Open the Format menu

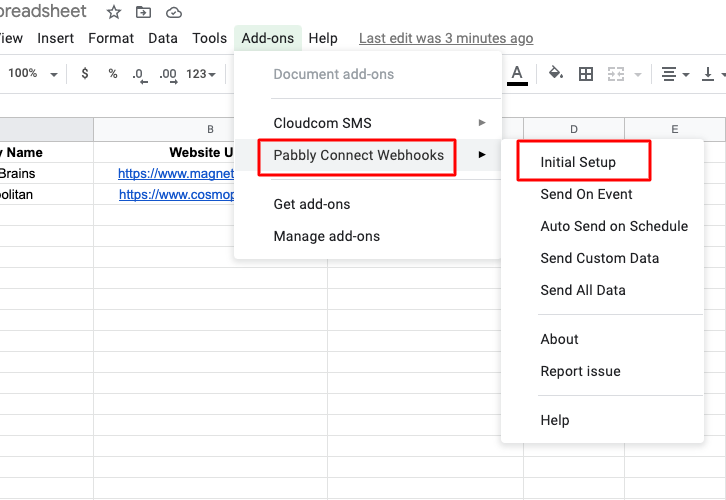[x=111, y=38]
